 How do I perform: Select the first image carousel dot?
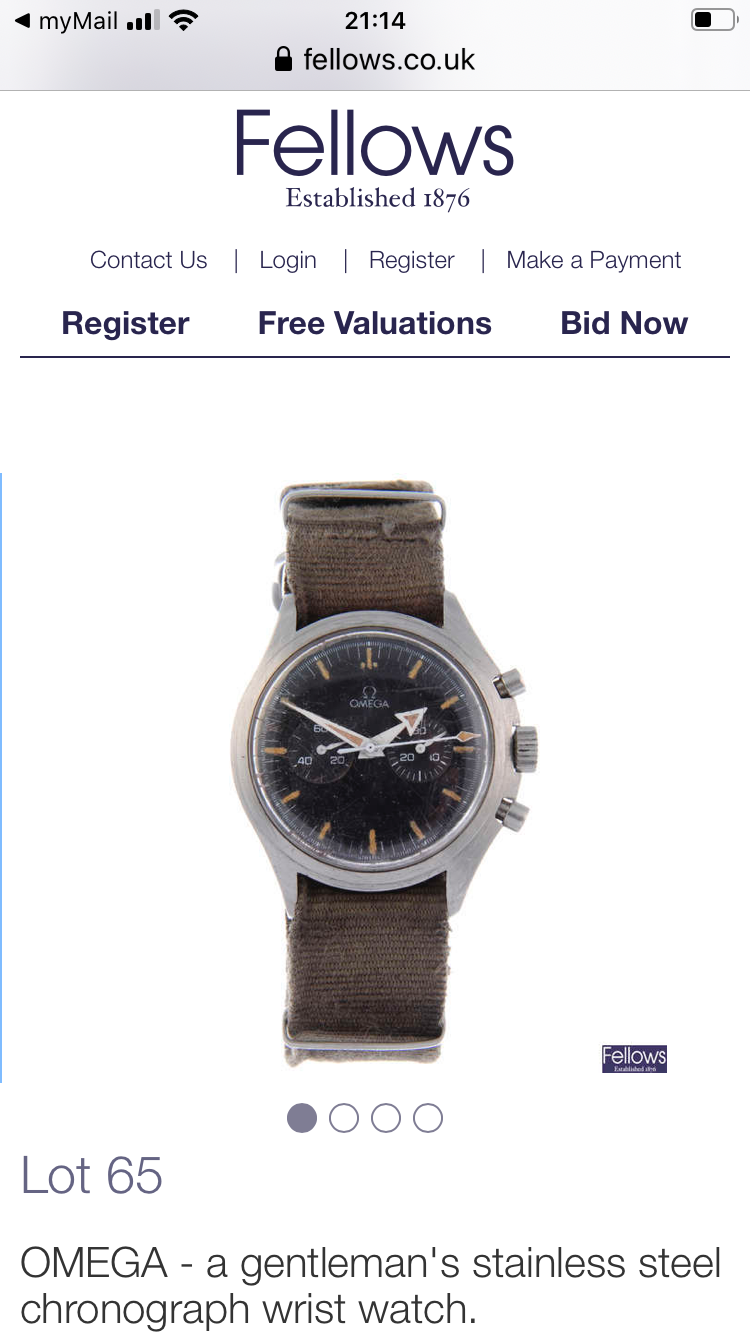pyautogui.click(x=302, y=1118)
